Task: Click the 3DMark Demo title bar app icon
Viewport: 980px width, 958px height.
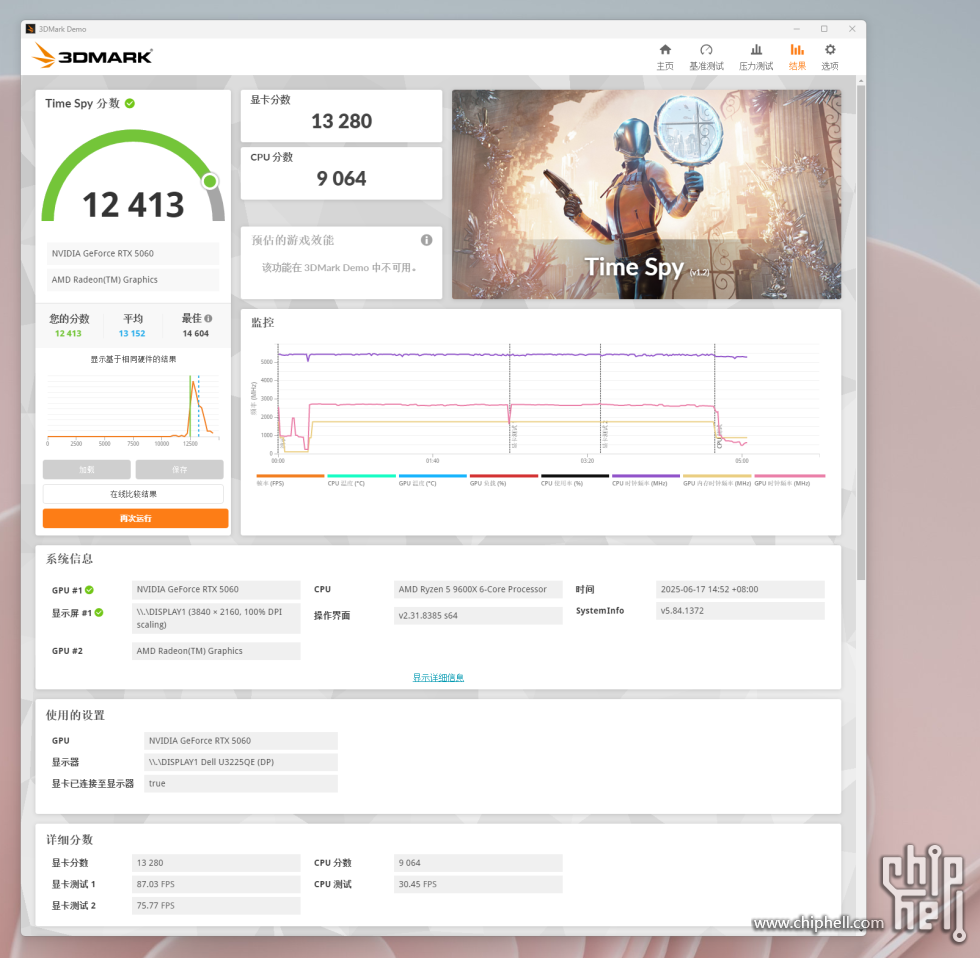Action: click(x=30, y=29)
